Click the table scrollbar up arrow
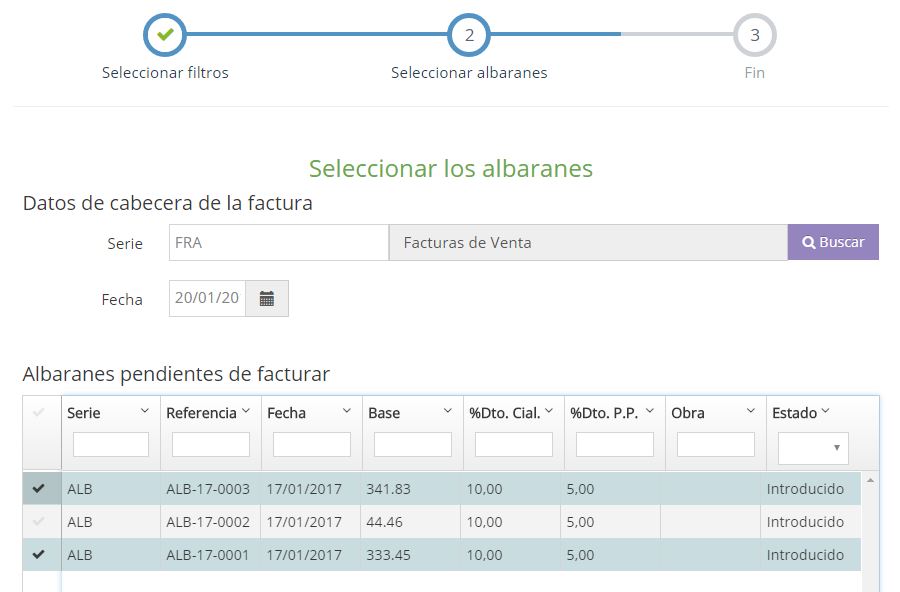The height and width of the screenshot is (592, 900). 870,480
